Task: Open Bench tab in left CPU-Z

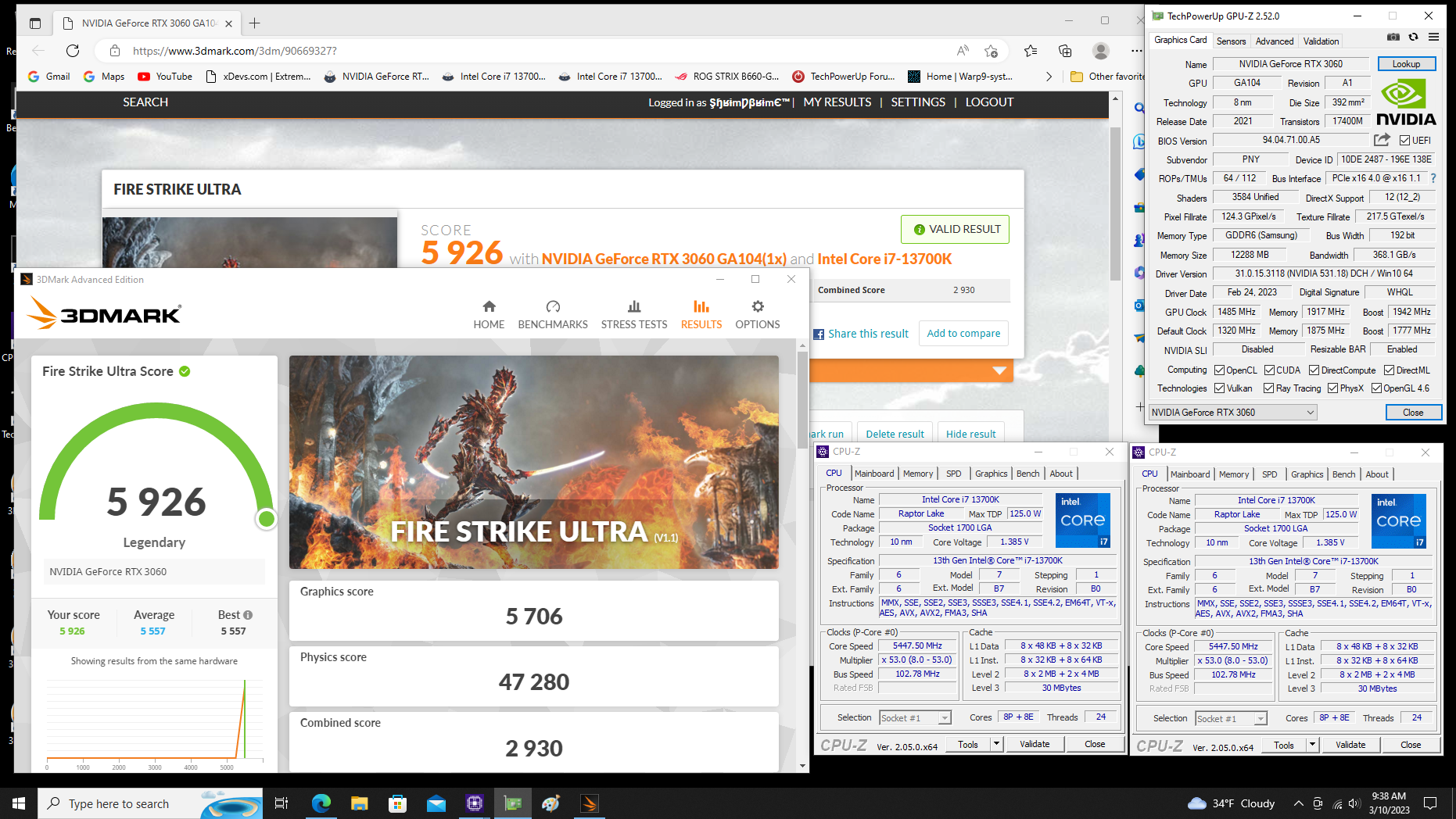Action: click(x=1027, y=474)
